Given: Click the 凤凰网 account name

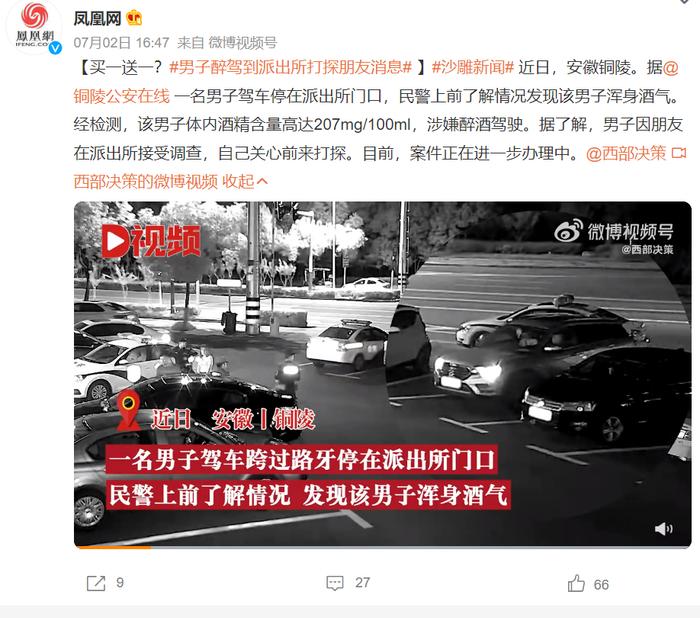Looking at the screenshot, I should tap(97, 18).
